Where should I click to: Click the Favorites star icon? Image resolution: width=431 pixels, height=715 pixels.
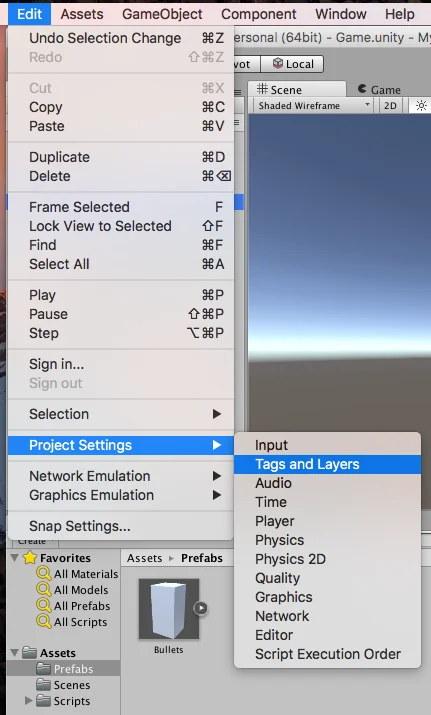[x=30, y=557]
